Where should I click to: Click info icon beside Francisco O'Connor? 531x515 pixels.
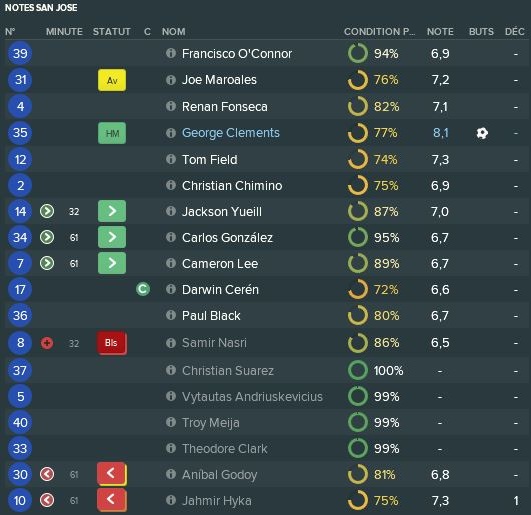coord(171,53)
